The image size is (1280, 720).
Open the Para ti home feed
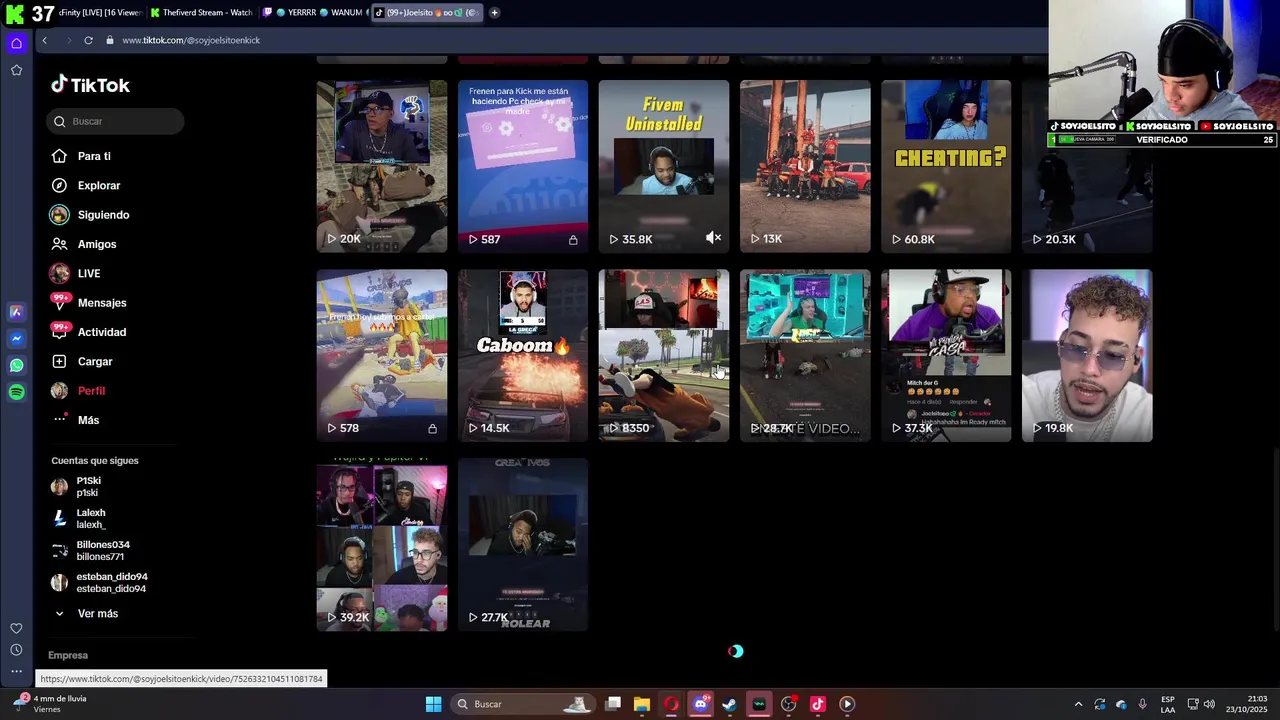[94, 156]
